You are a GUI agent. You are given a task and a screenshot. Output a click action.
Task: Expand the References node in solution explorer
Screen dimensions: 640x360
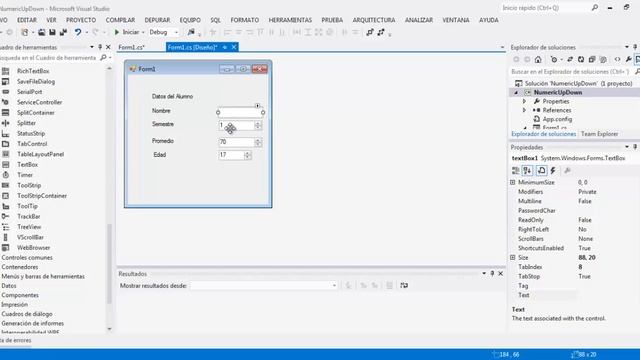click(x=524, y=110)
